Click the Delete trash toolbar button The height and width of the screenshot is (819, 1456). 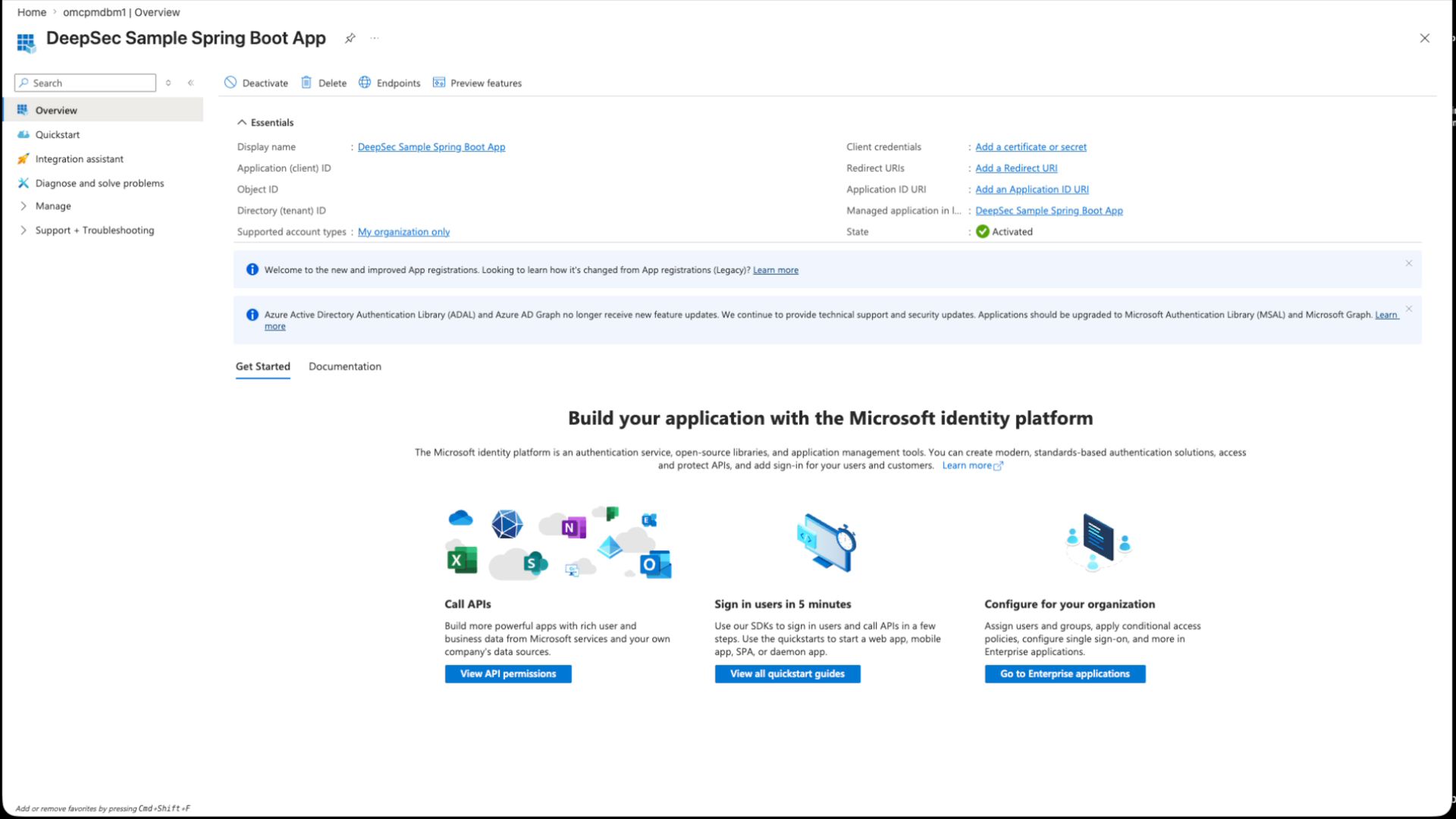[x=324, y=83]
